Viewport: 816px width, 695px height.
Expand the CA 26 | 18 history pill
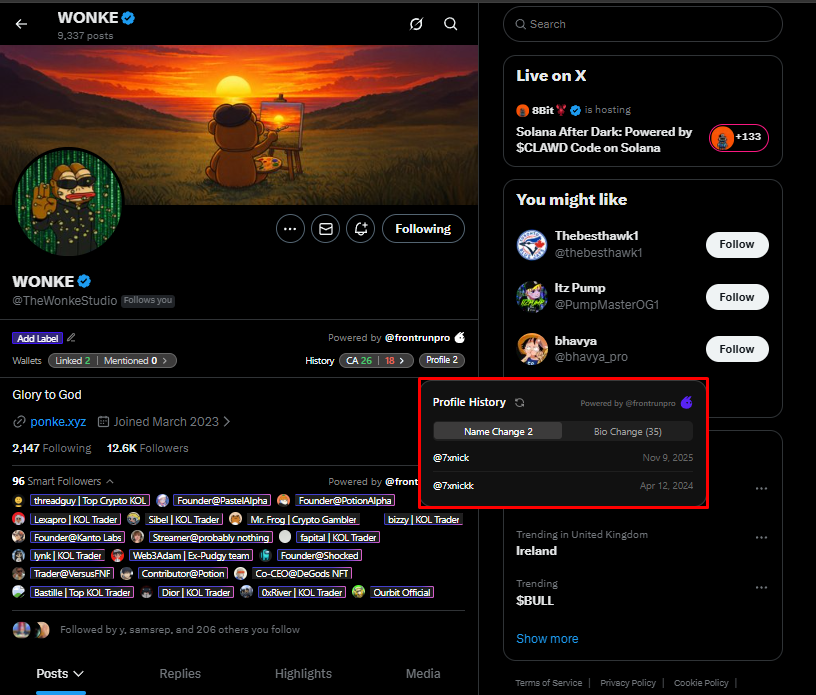pyautogui.click(x=376, y=361)
